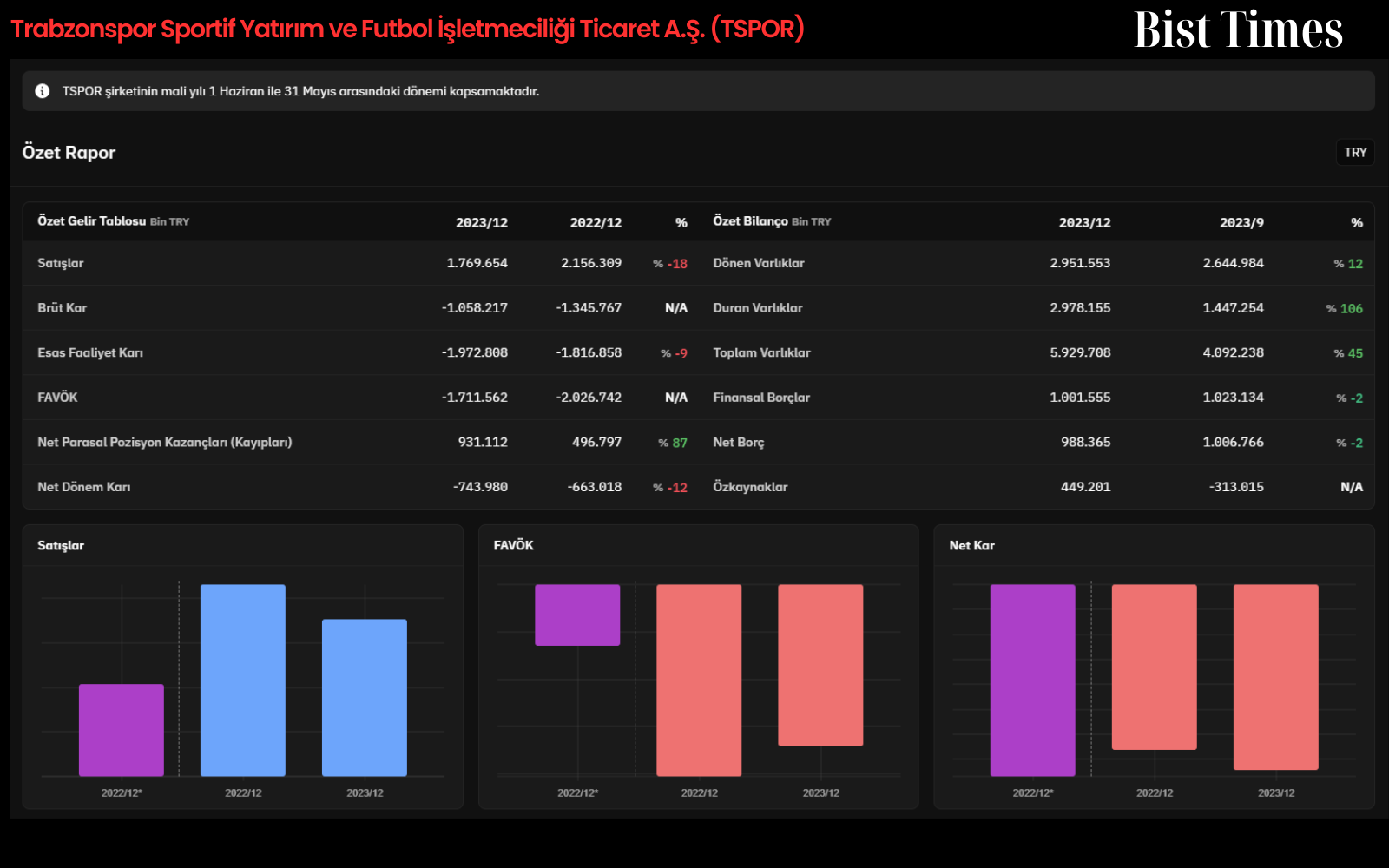1389x868 pixels.
Task: Click the 2023/12 blue bar in Satışlar chart
Action: tap(365, 698)
